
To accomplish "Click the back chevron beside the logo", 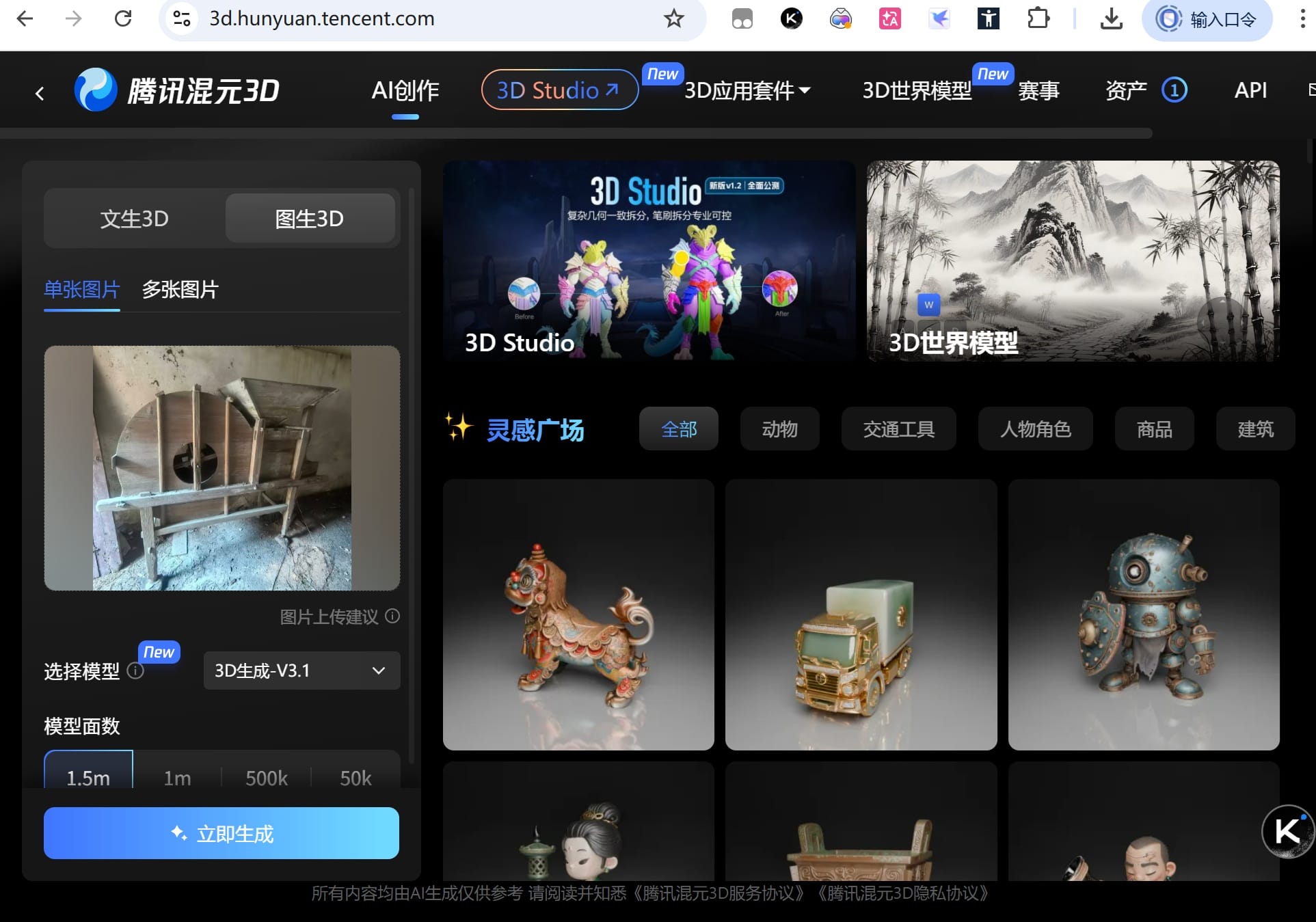I will 40,93.
